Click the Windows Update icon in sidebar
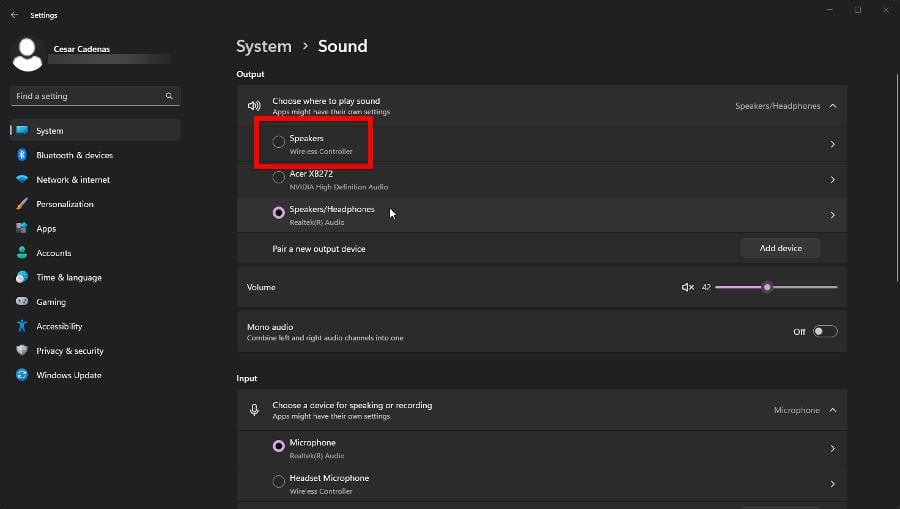This screenshot has height=509, width=900. pyautogui.click(x=22, y=375)
